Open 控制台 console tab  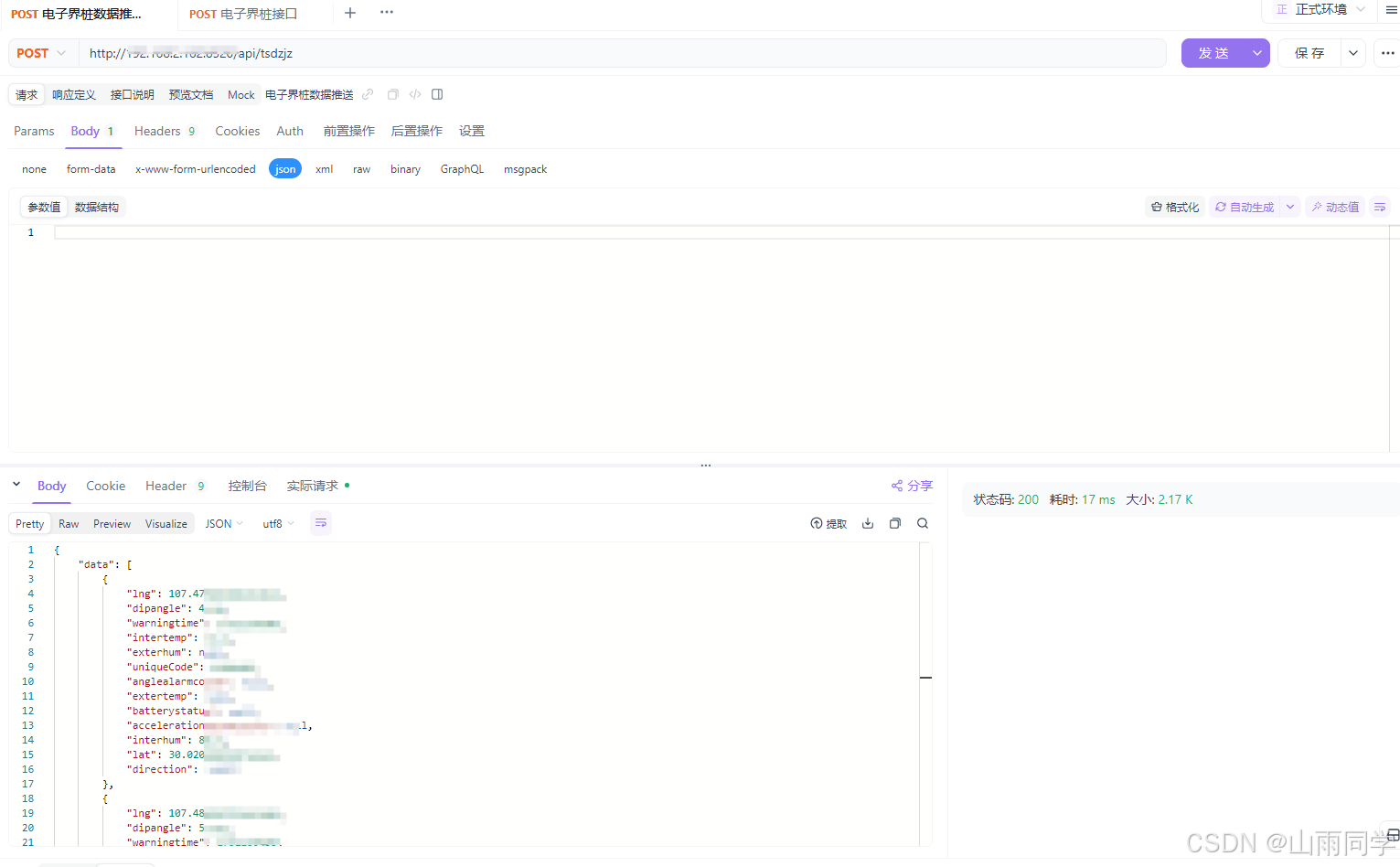pos(247,486)
